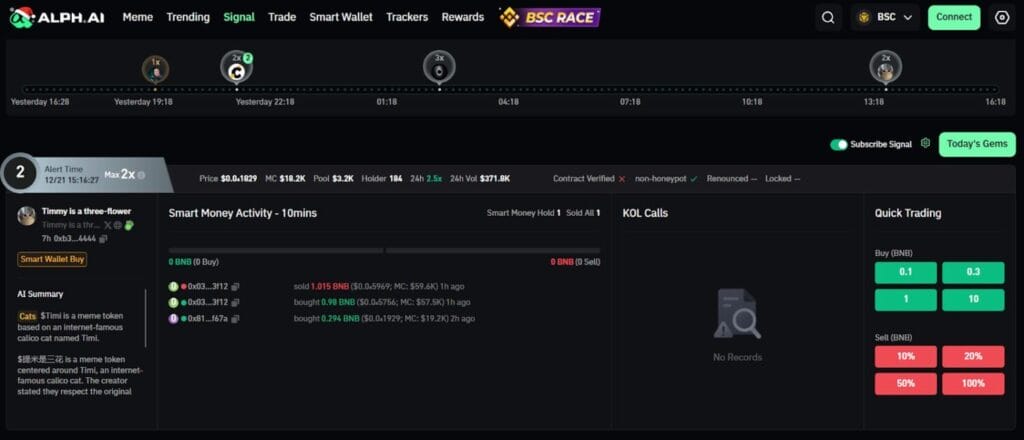Open the Trackers menu
The height and width of the screenshot is (440, 1024).
[407, 17]
